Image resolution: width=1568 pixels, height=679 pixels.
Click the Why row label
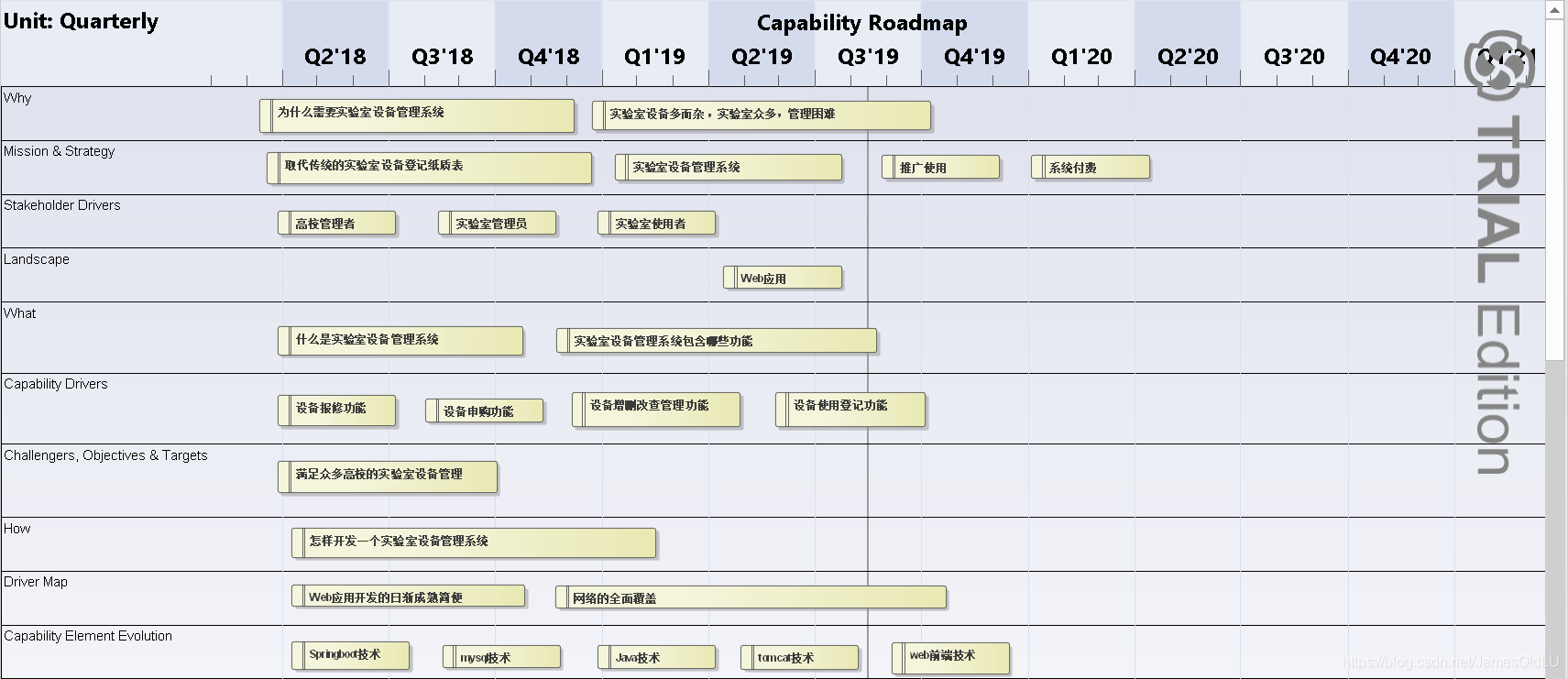pos(17,98)
